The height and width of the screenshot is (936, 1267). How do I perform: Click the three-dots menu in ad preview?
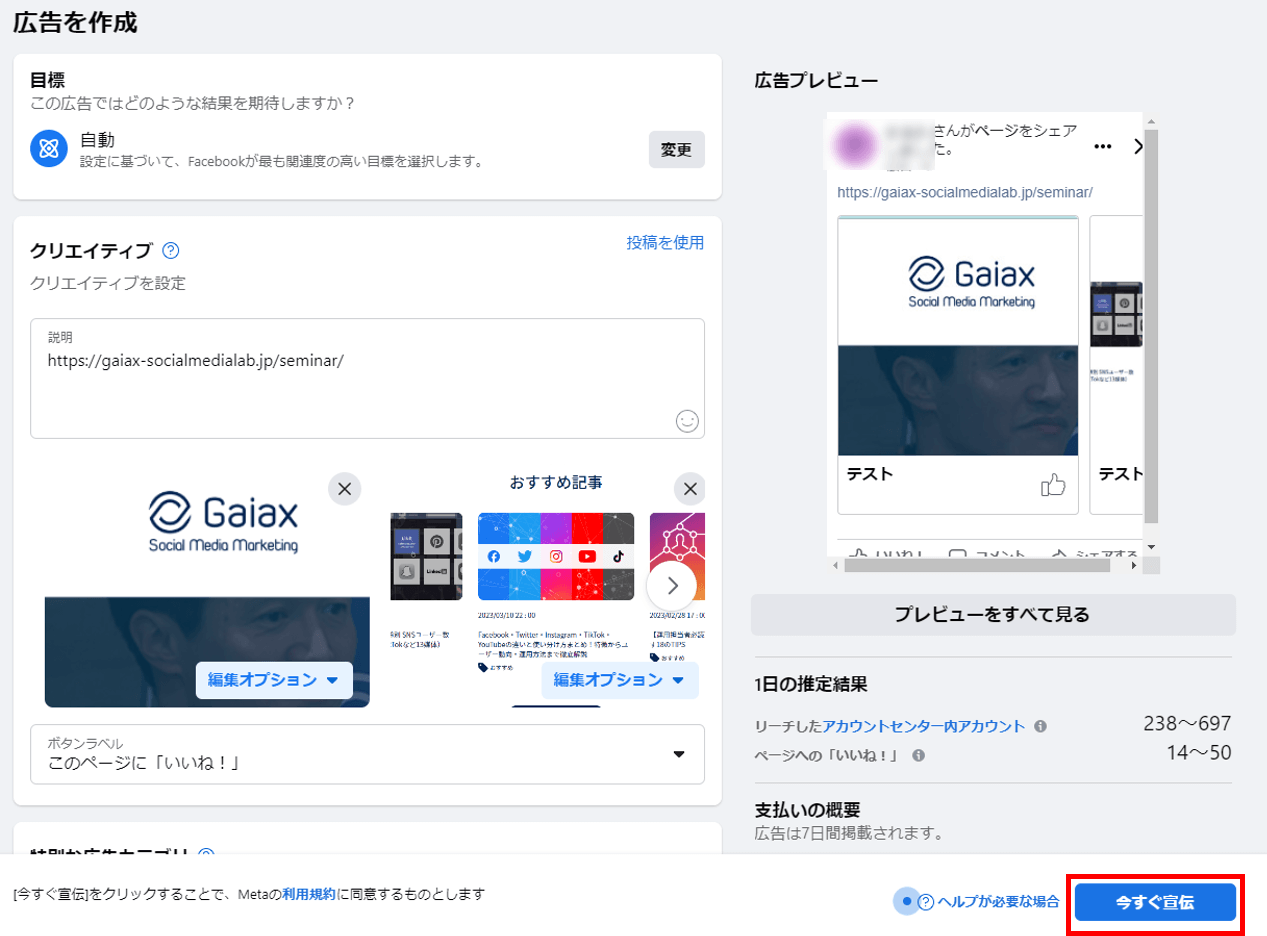[1103, 146]
